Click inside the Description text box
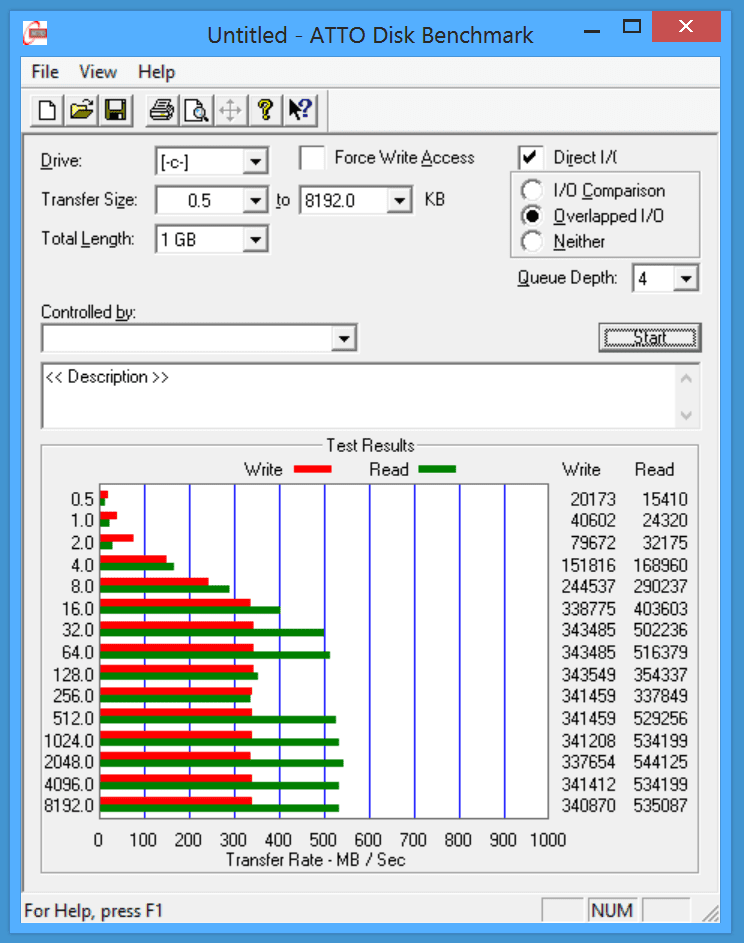744x943 pixels. pyautogui.click(x=358, y=396)
